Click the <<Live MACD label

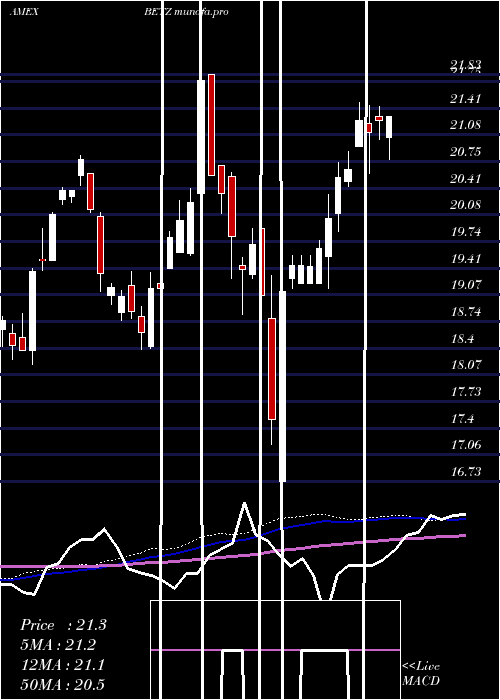click(x=421, y=674)
